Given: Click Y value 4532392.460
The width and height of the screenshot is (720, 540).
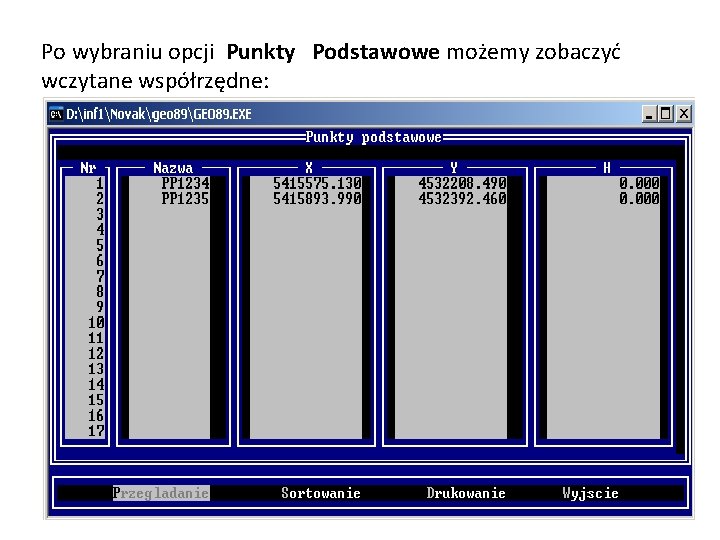Looking at the screenshot, I should pyautogui.click(x=462, y=198).
